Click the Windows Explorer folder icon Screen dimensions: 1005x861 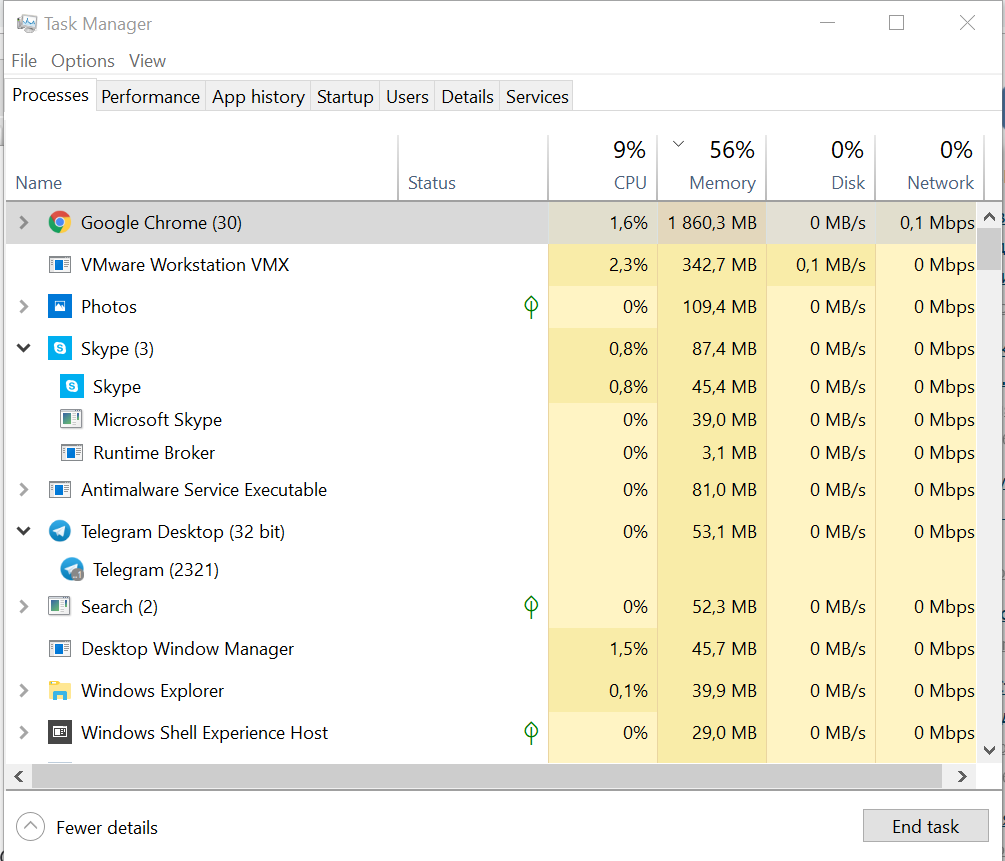[x=60, y=690]
